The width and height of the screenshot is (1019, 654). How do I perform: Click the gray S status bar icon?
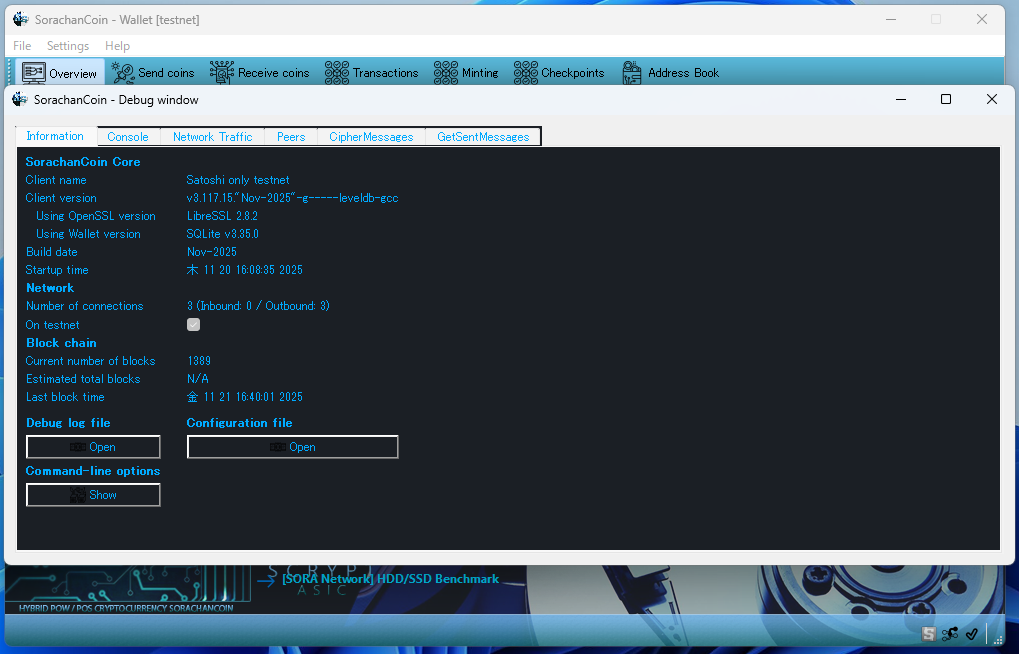point(929,633)
